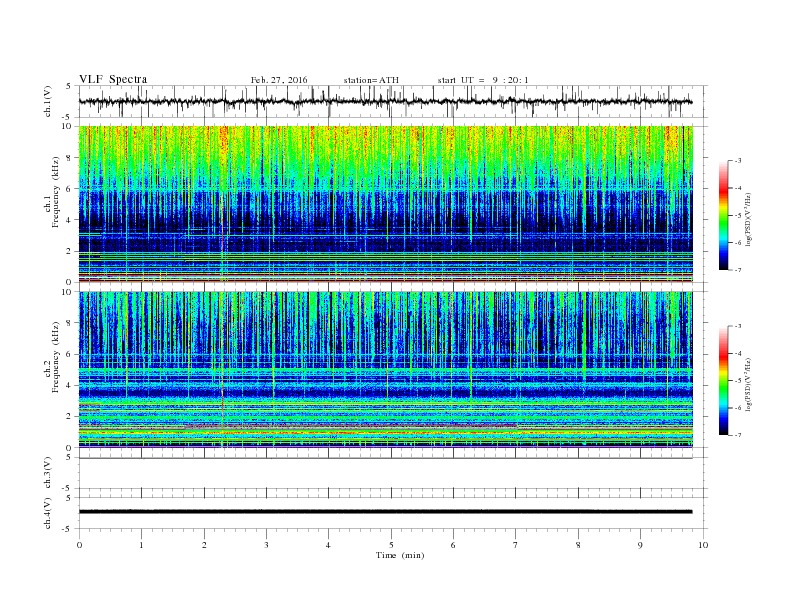This screenshot has height=612, width=792.
Task: Click the "station=ATH" header label
Action: 371,80
